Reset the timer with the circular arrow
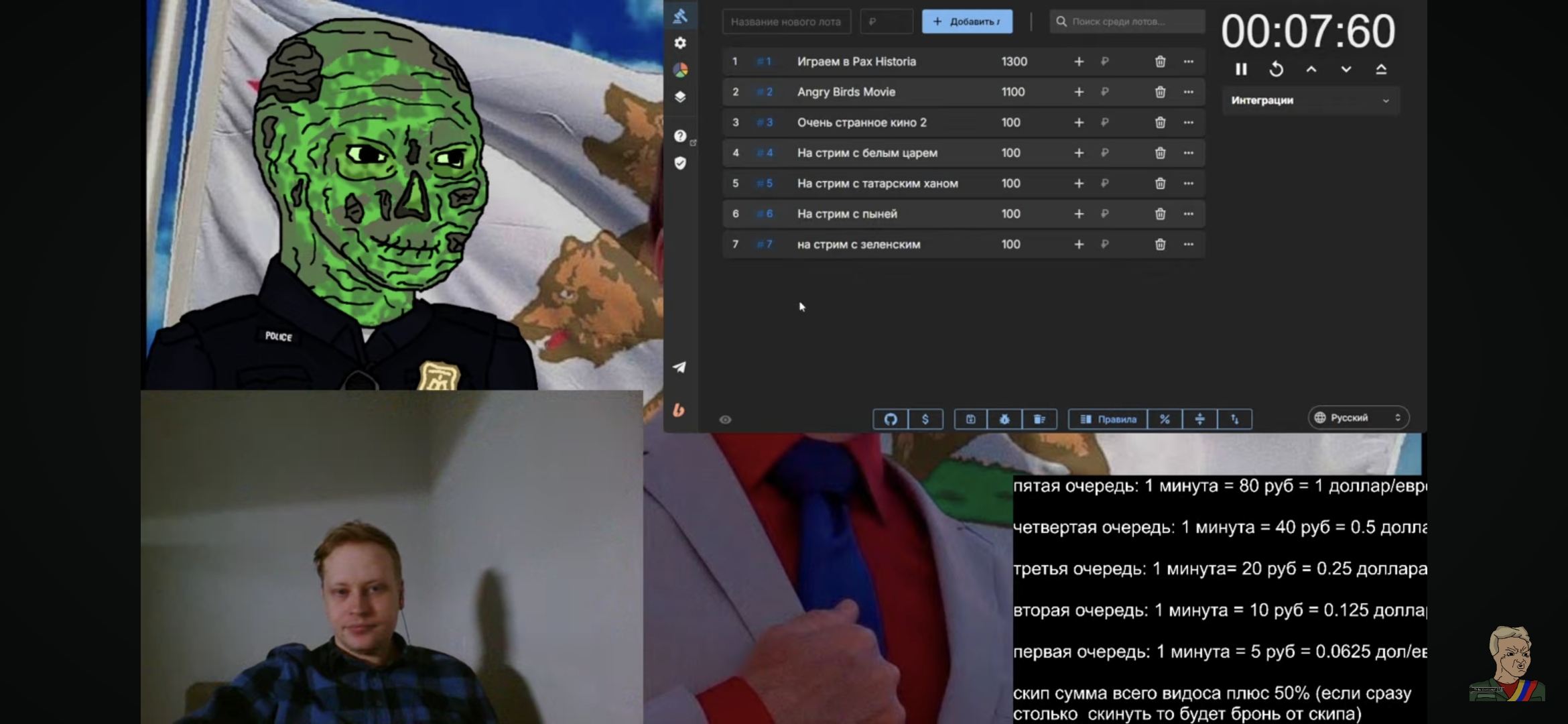1568x724 pixels. [x=1276, y=69]
